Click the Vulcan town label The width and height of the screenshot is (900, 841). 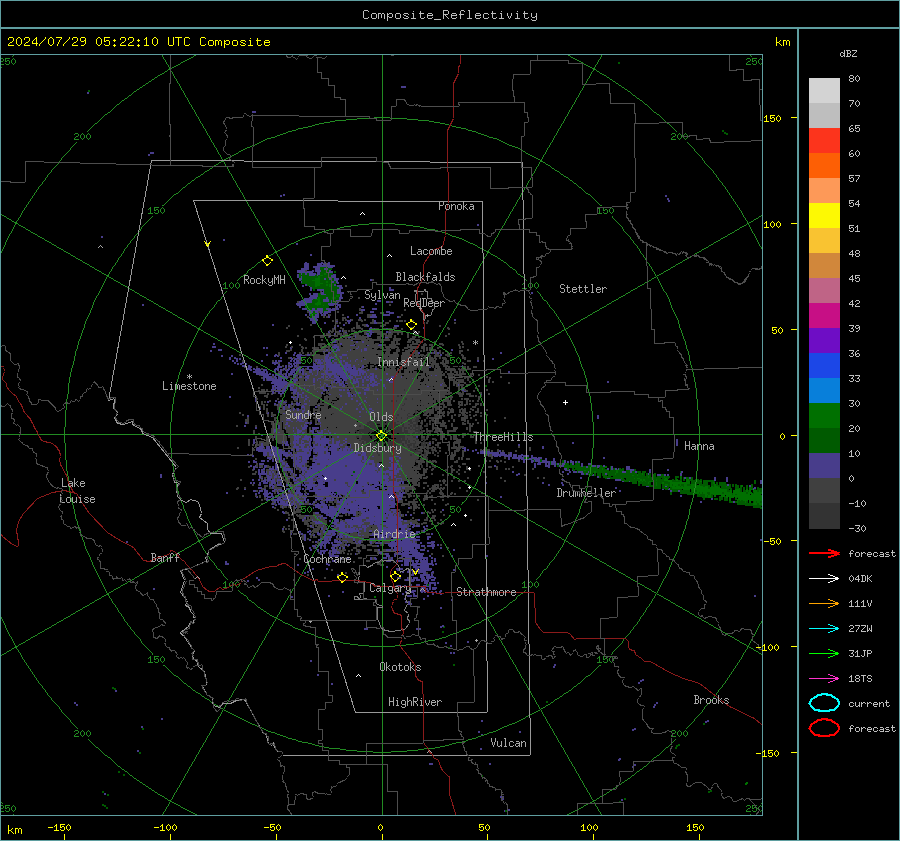pos(509,743)
